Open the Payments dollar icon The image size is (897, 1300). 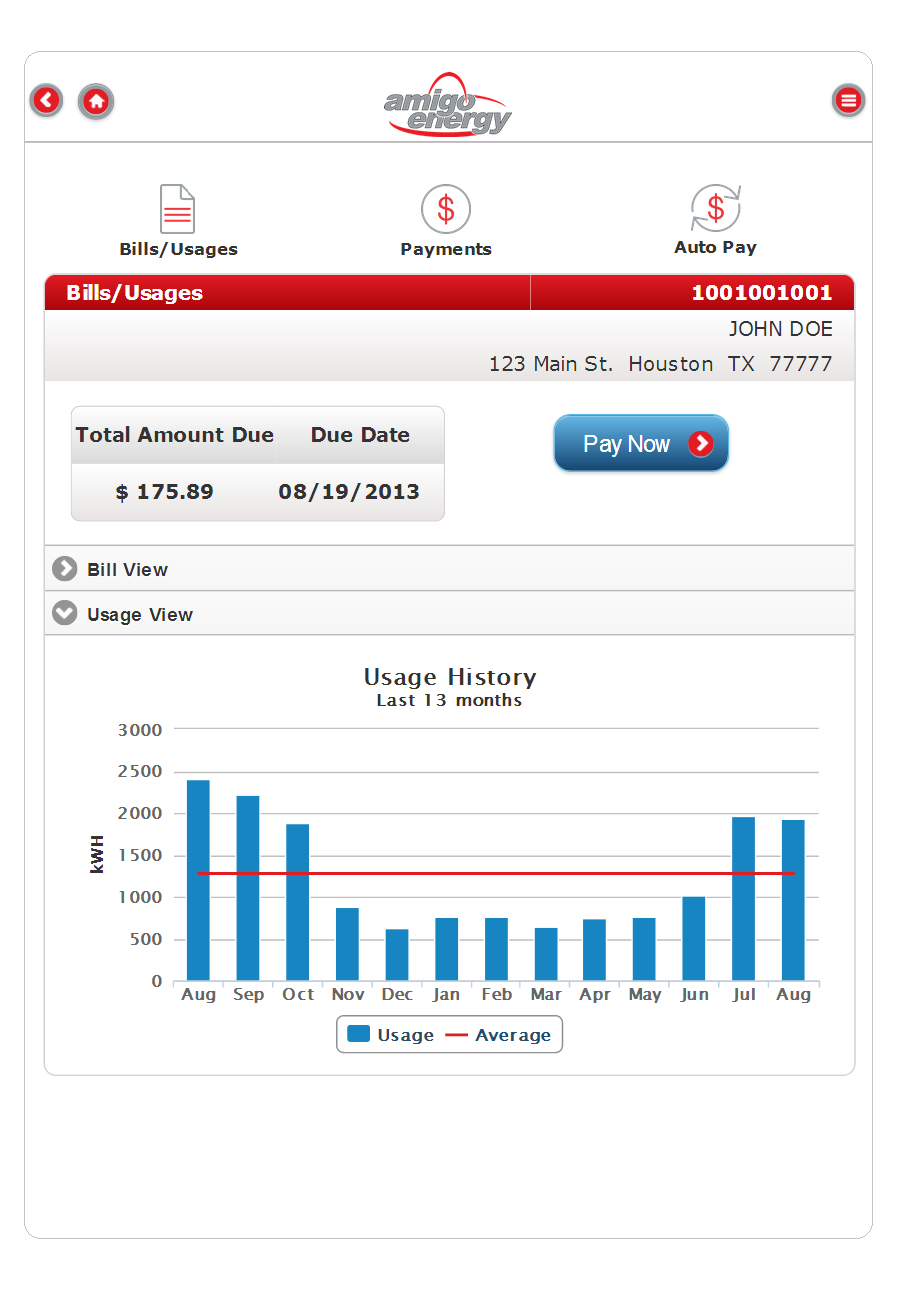click(446, 209)
